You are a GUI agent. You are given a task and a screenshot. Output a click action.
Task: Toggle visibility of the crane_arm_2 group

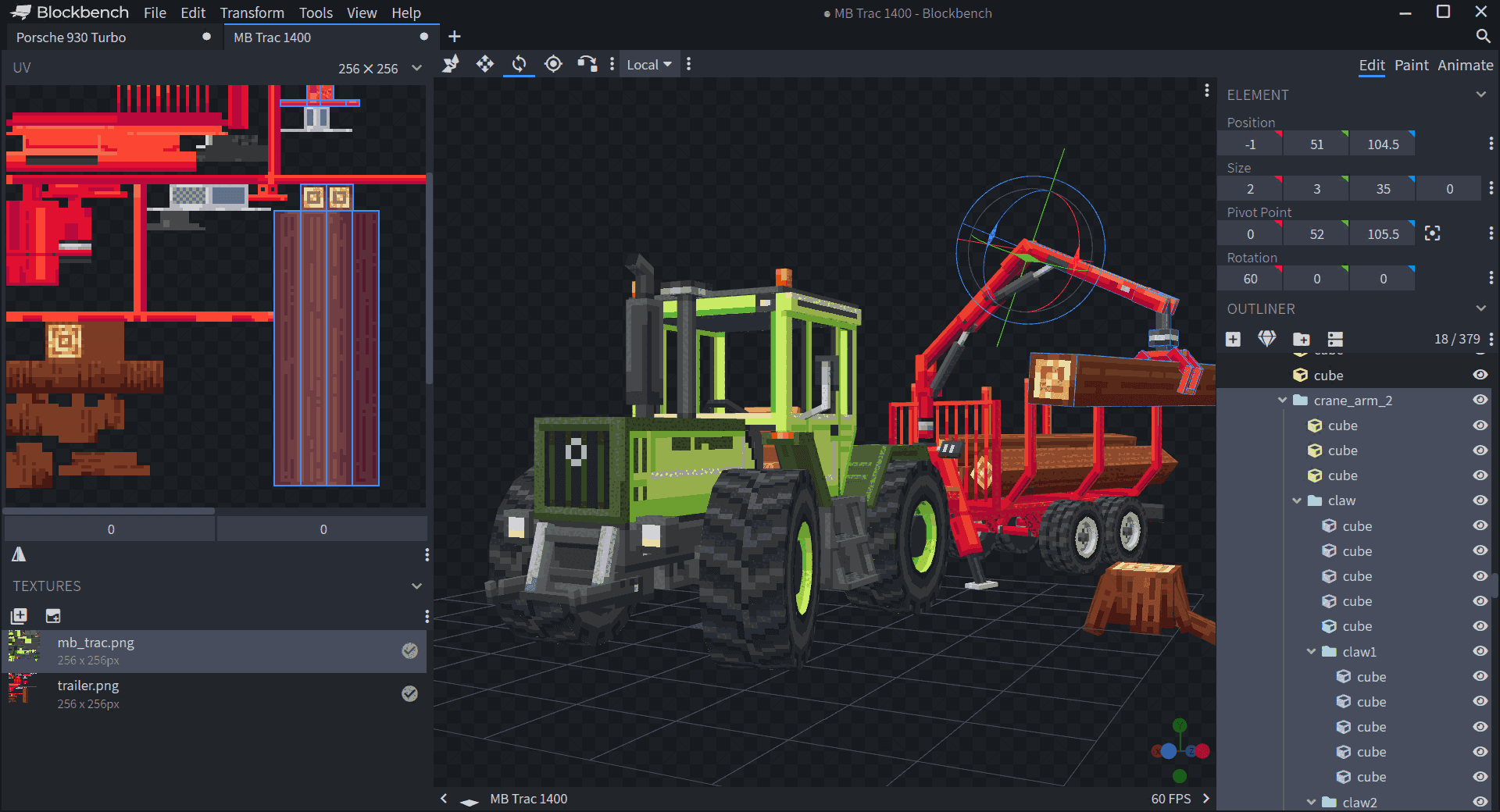coord(1480,400)
